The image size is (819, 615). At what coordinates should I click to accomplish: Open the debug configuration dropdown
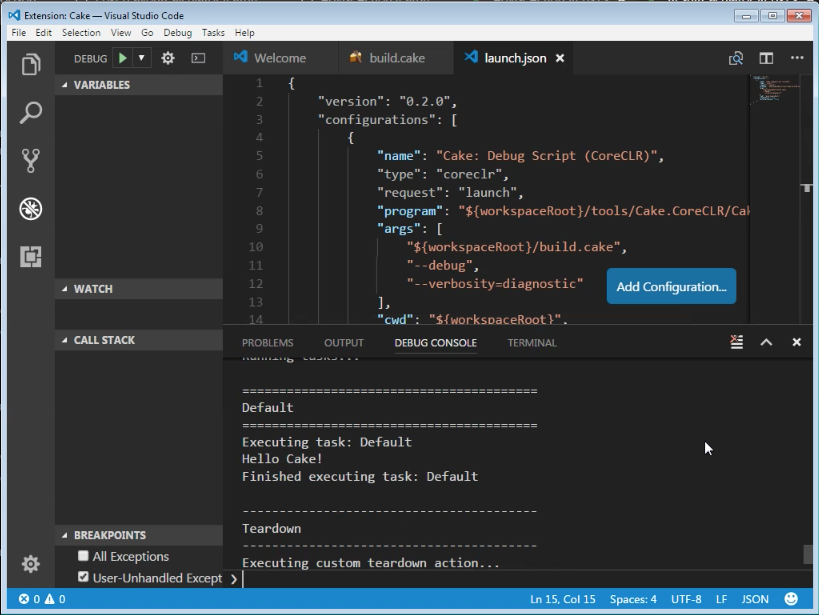(142, 58)
